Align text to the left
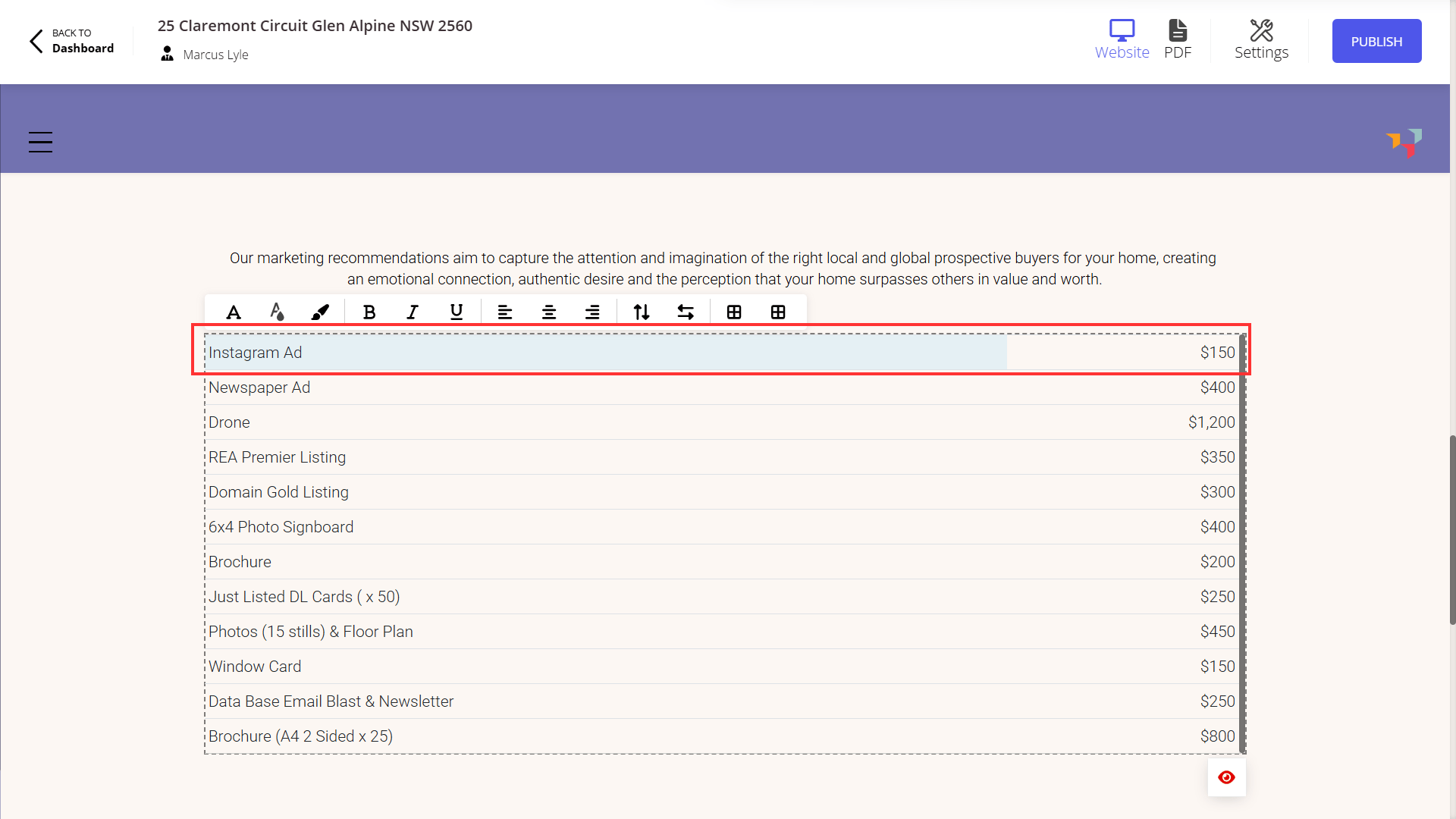The height and width of the screenshot is (819, 1456). pos(505,312)
